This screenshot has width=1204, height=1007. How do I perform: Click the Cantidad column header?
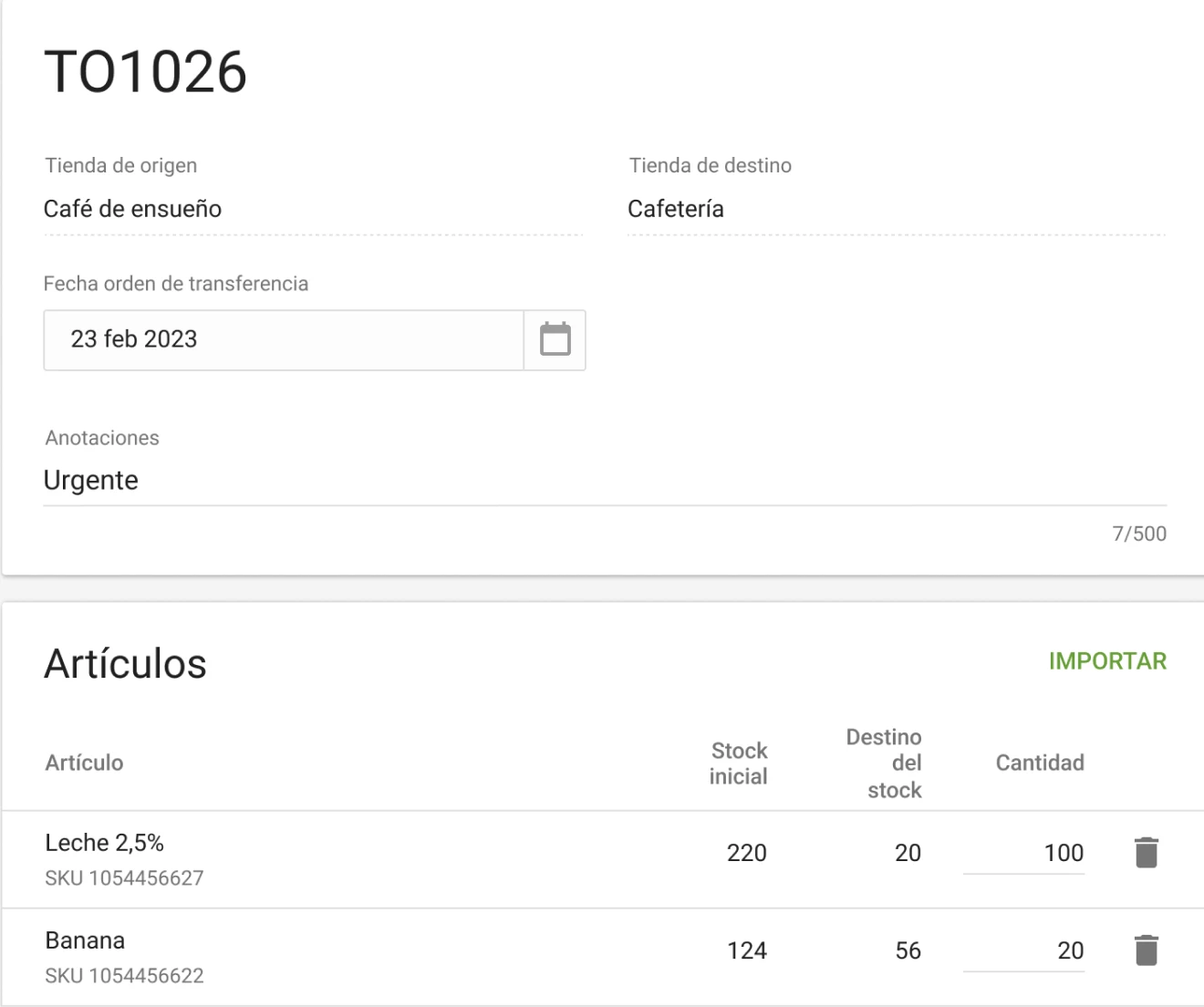pos(1037,762)
